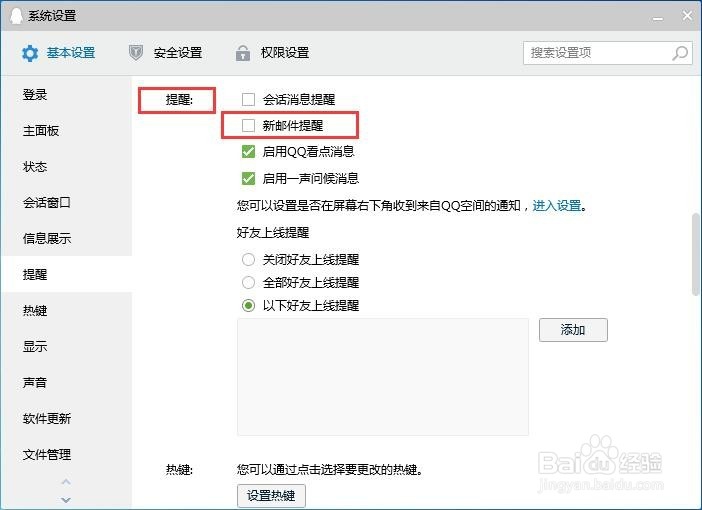Uncheck 启用一声问候消息

pos(248,179)
